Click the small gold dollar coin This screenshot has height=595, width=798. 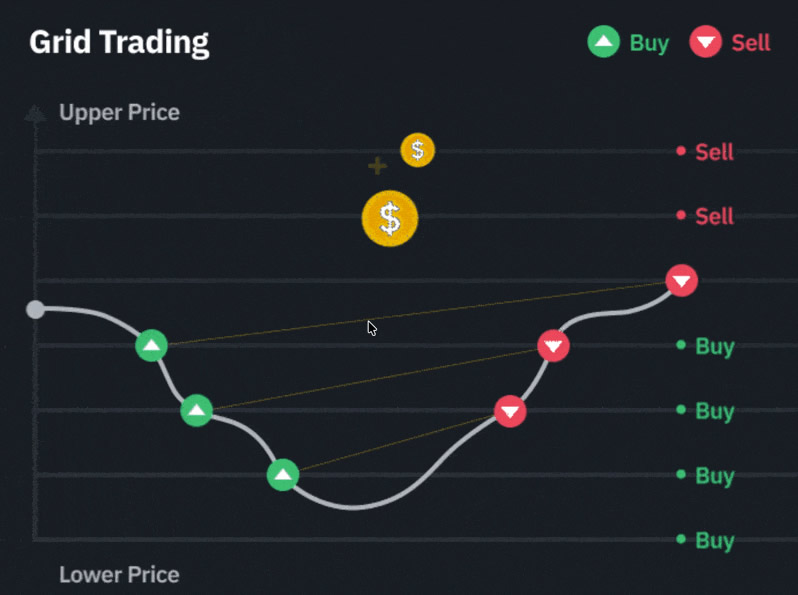[x=418, y=151]
